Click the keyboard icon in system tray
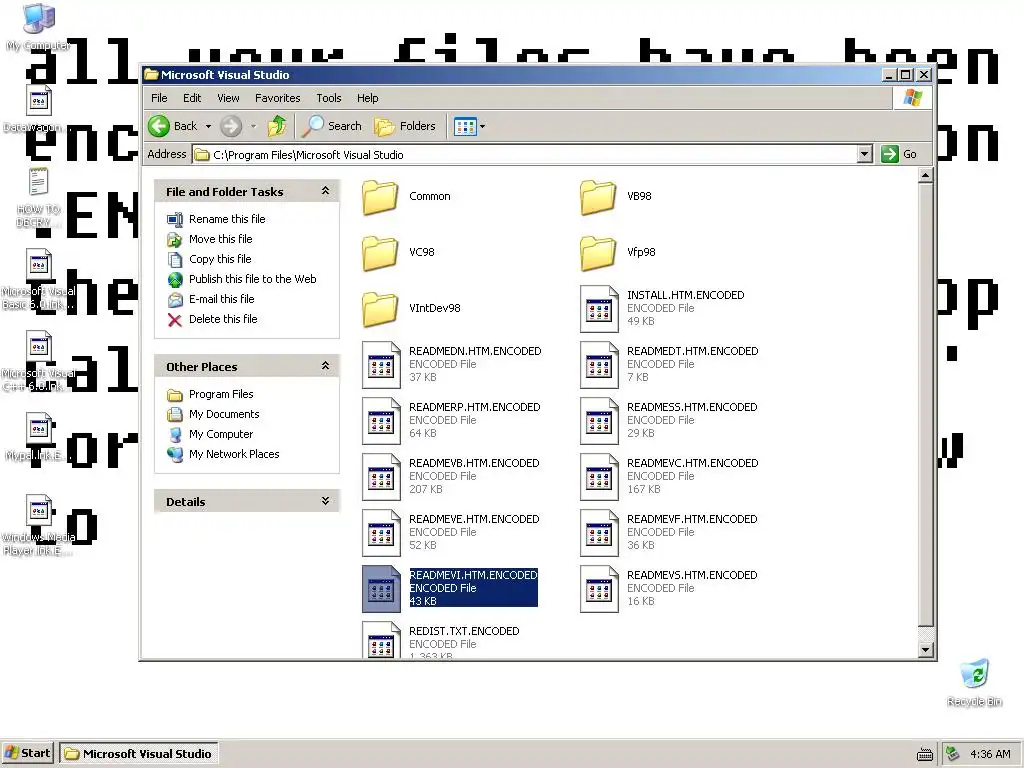This screenshot has height=768, width=1024. point(925,754)
